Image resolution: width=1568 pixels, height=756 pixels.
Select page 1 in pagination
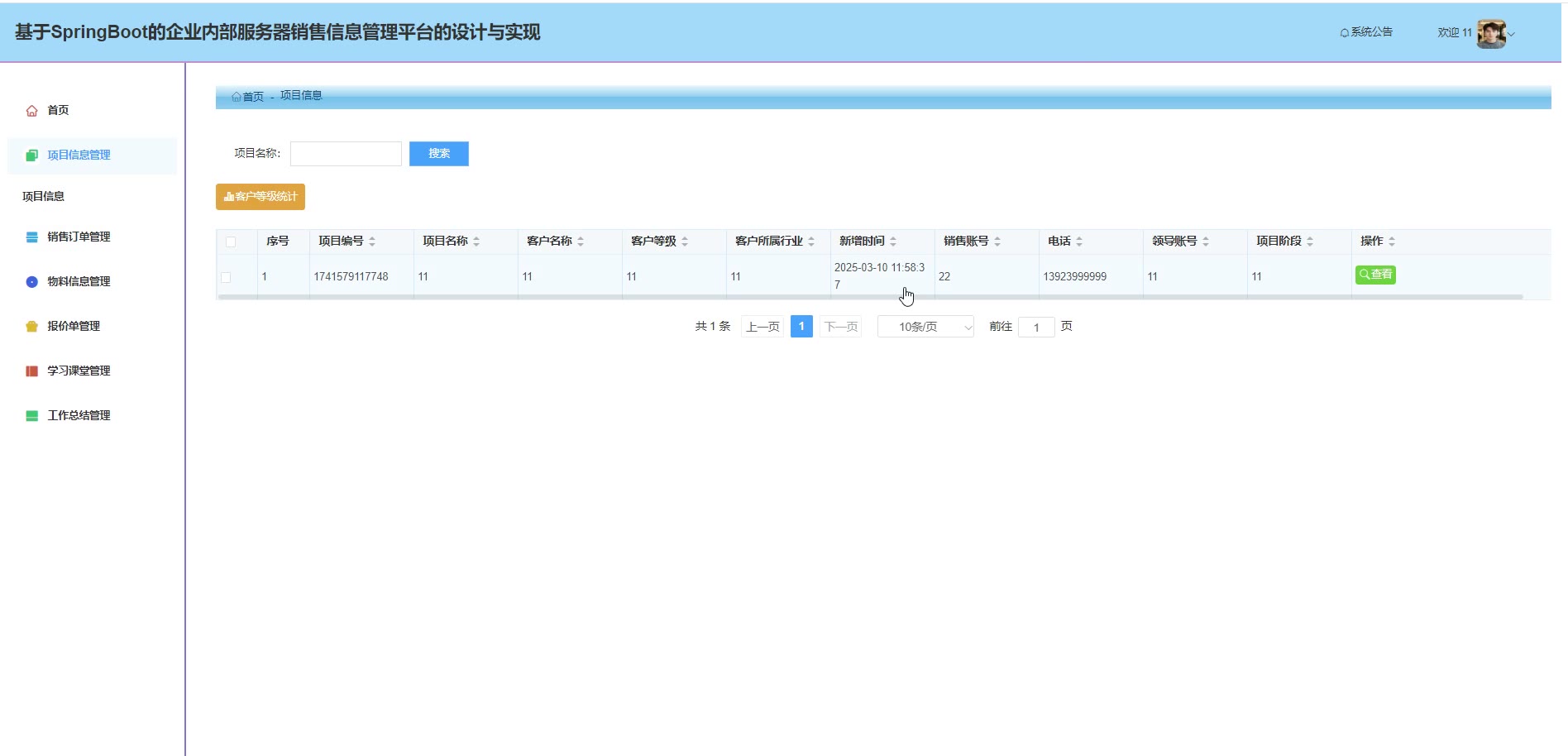(801, 327)
